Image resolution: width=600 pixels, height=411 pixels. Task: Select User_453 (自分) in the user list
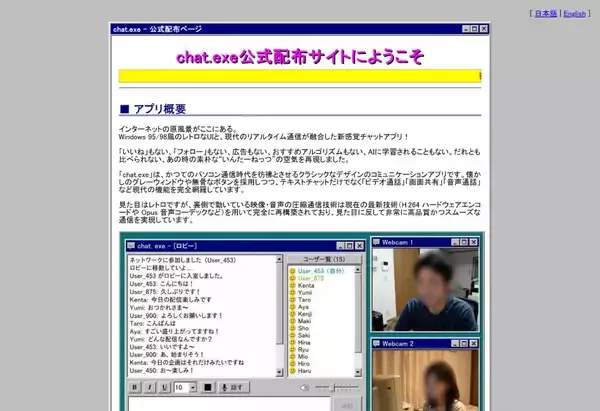click(x=321, y=271)
